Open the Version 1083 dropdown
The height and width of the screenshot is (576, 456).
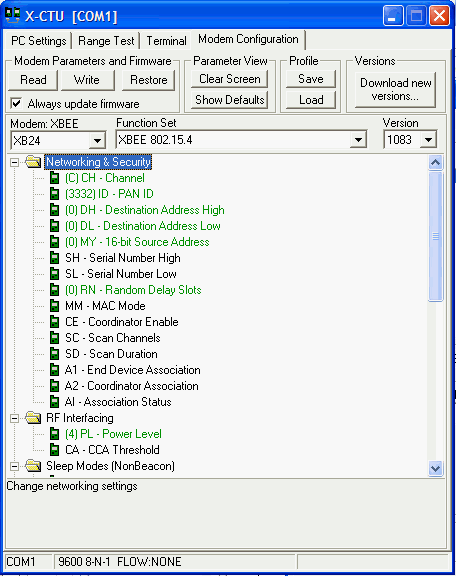coord(428,140)
